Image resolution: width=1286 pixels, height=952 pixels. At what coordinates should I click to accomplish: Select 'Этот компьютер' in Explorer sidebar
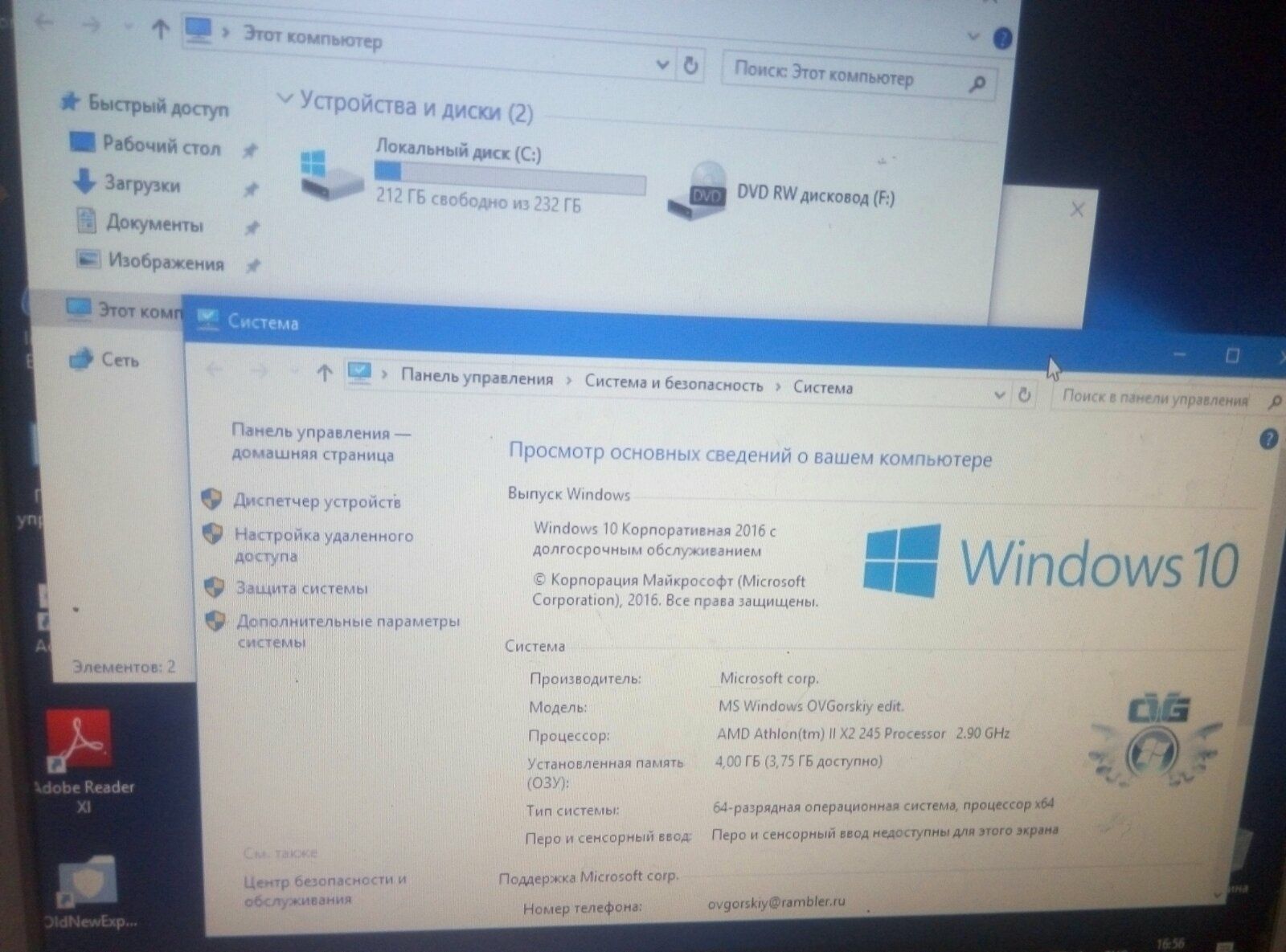click(x=125, y=310)
